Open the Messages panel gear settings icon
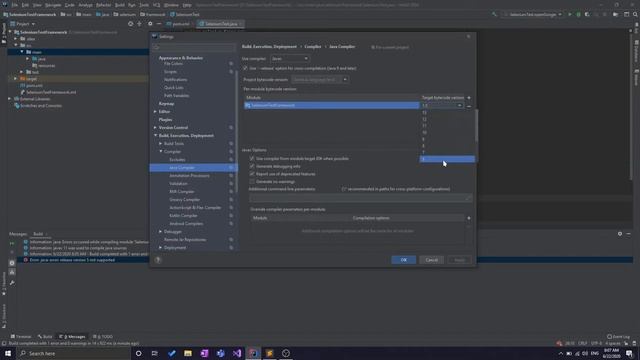Image resolution: width=640 pixels, height=360 pixels. (620, 234)
